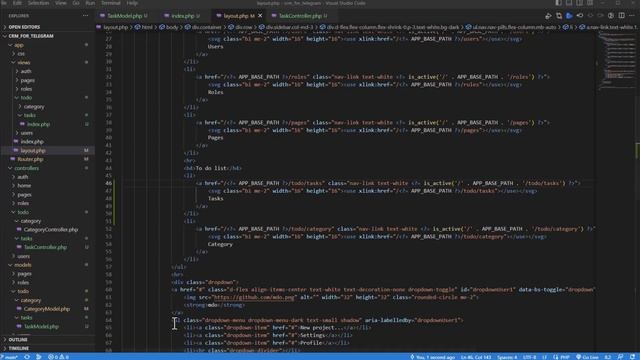Switch to the TaskModel.php tab
The height and width of the screenshot is (360, 640).
[x=124, y=16]
